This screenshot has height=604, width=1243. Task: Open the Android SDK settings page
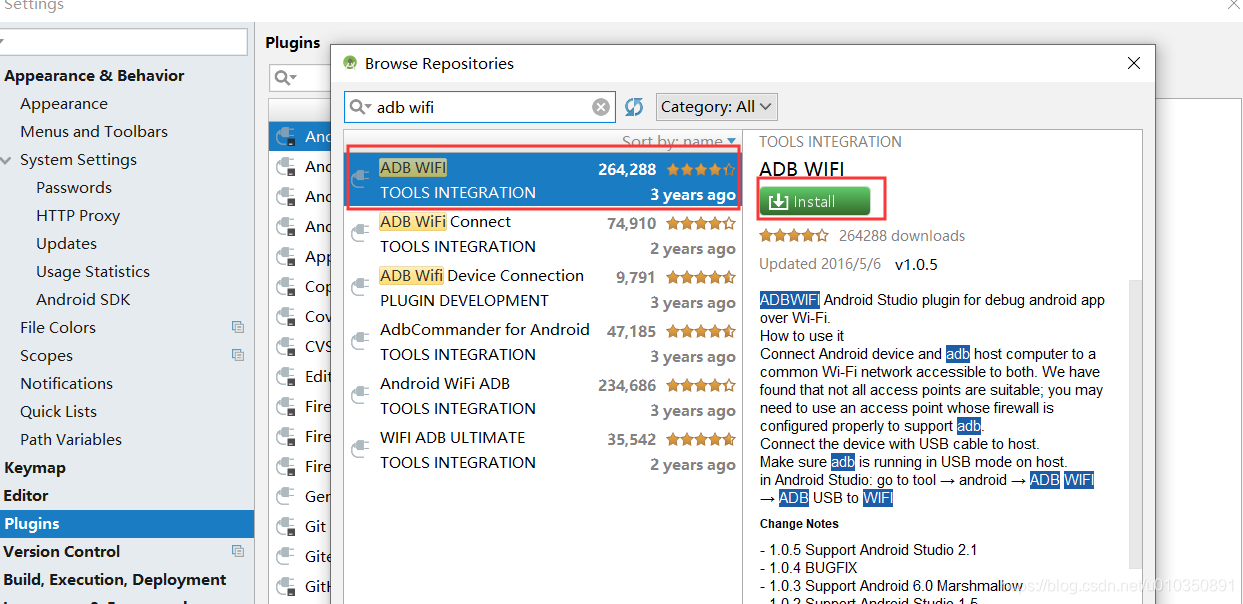coord(83,299)
